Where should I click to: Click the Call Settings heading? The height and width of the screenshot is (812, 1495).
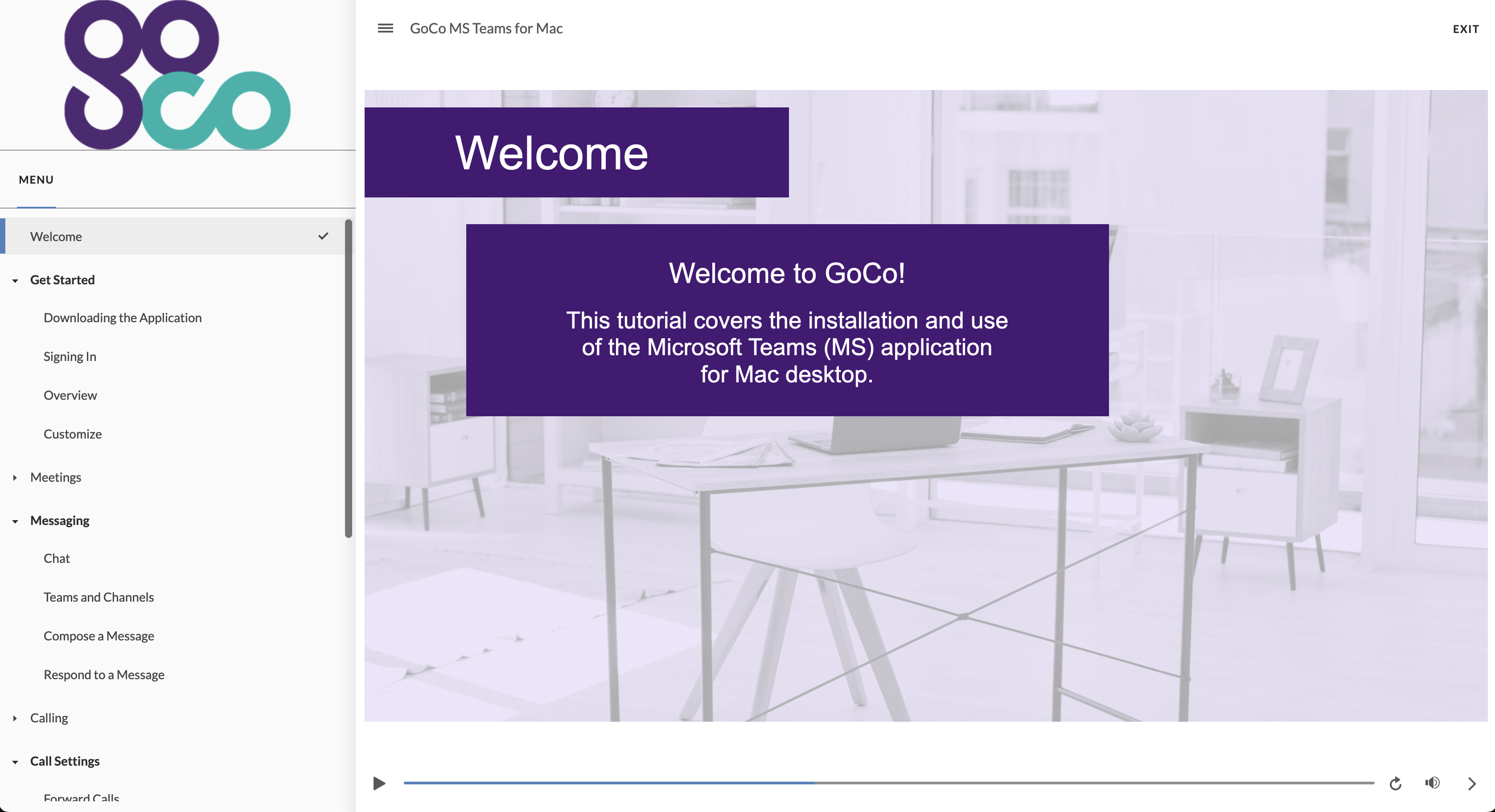pyautogui.click(x=65, y=761)
